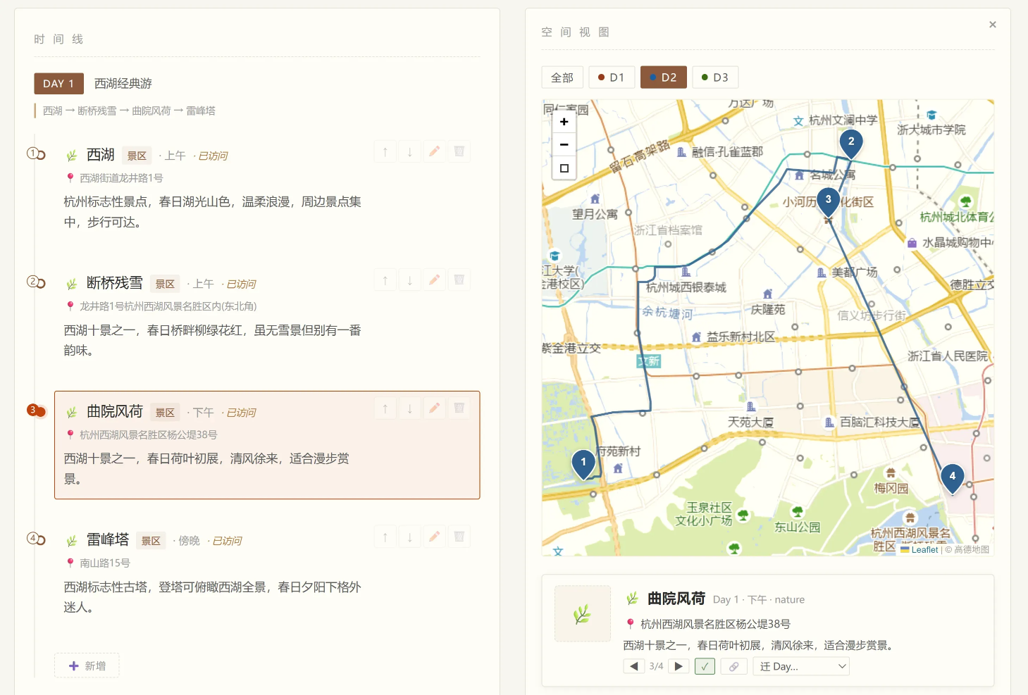Filter map to D1
1028x695 pixels.
click(611, 77)
